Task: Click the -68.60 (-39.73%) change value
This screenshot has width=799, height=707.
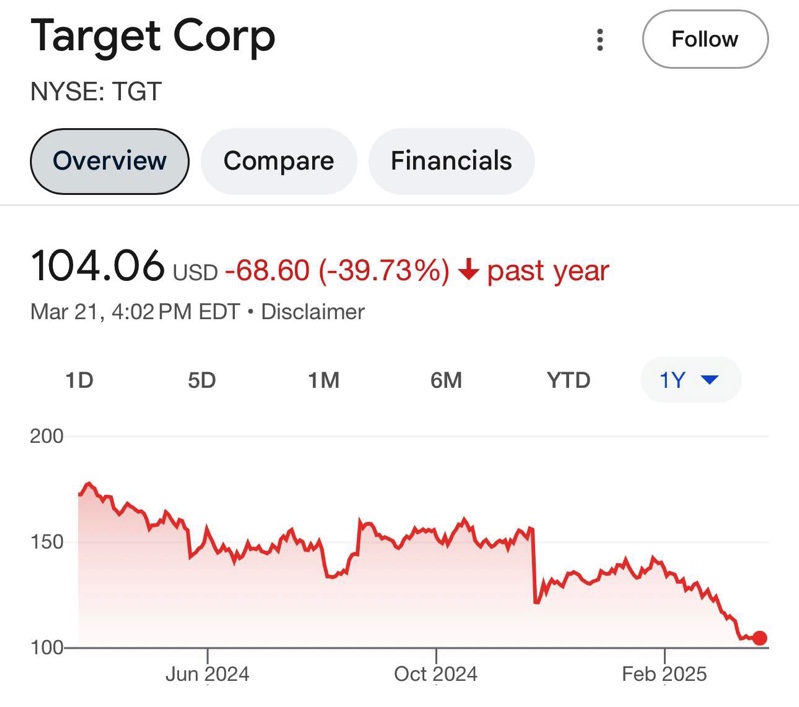Action: [x=337, y=270]
